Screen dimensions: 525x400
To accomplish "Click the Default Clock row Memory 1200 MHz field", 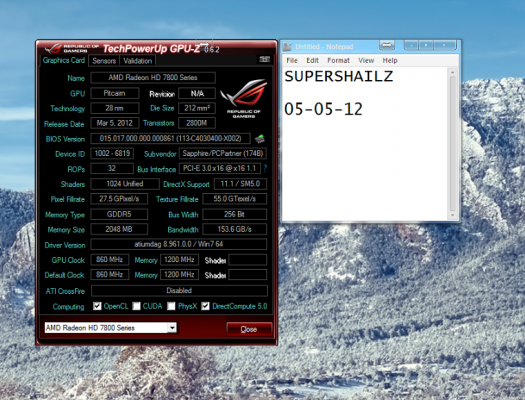I will point(179,275).
